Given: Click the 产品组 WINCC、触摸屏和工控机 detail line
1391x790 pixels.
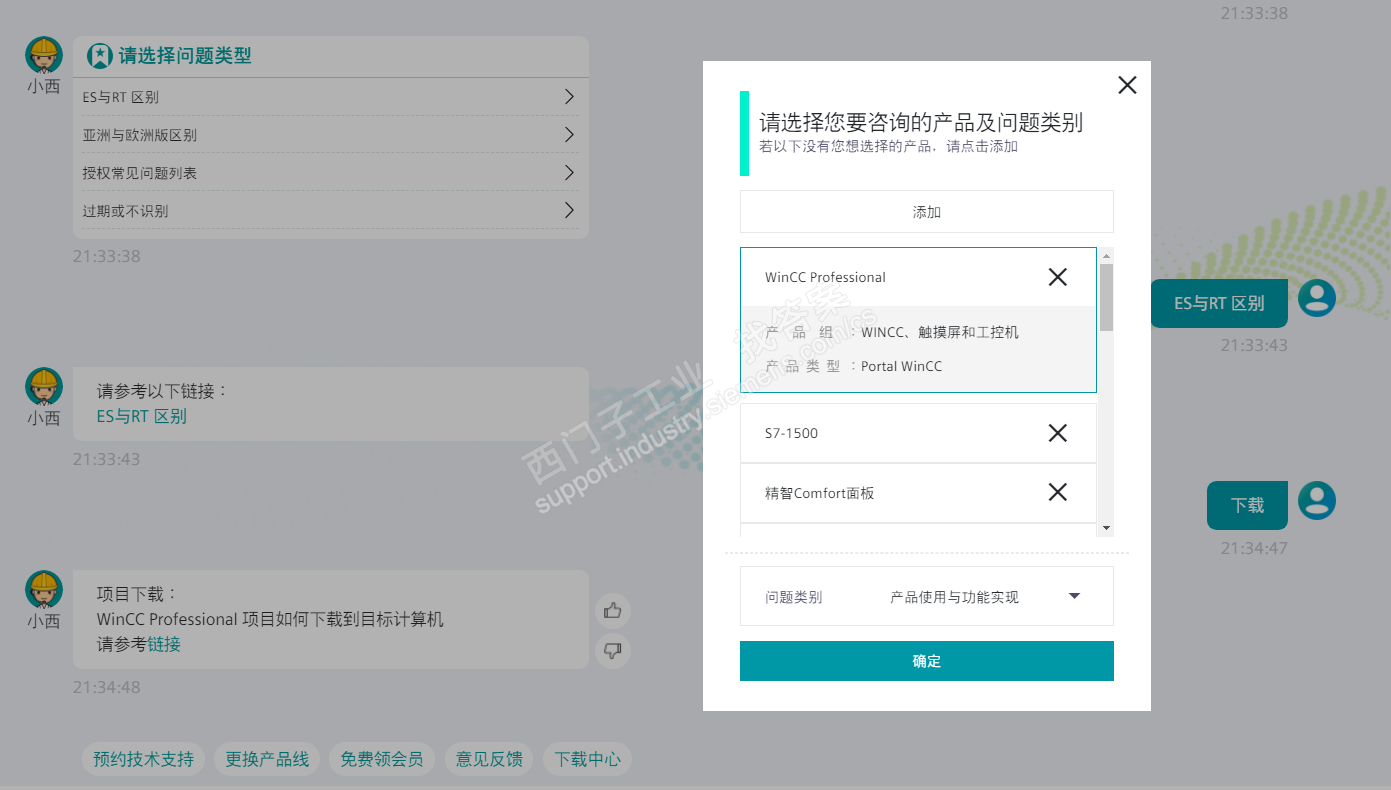Looking at the screenshot, I should tap(892, 332).
